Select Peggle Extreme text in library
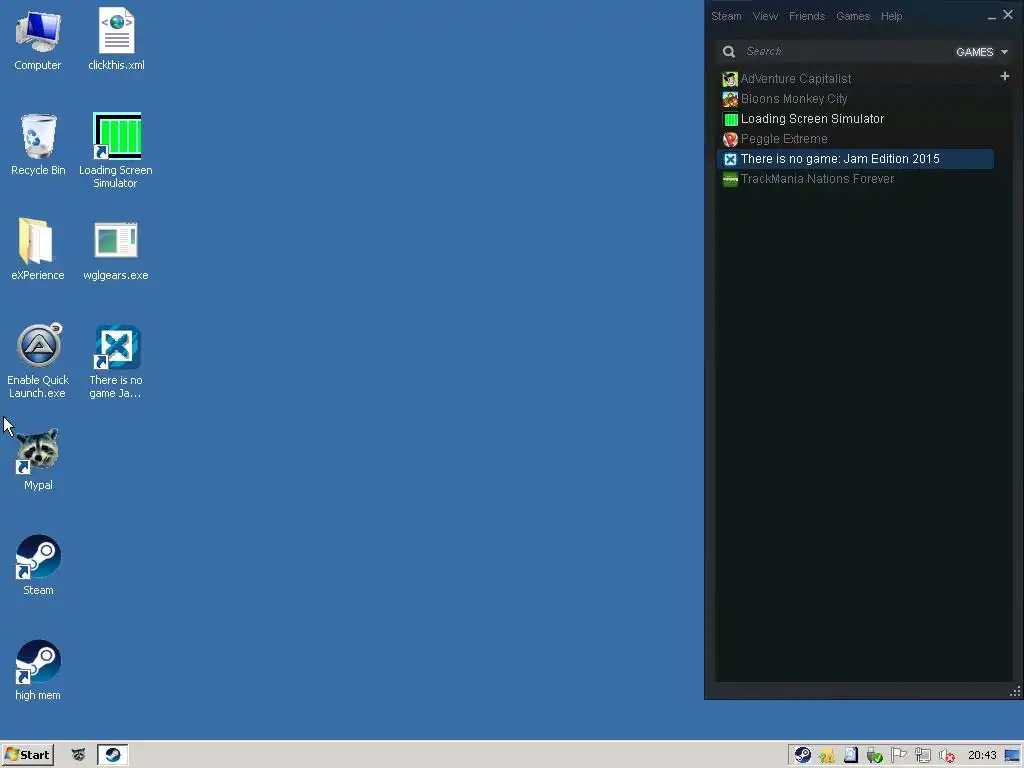The image size is (1024, 768). click(784, 139)
